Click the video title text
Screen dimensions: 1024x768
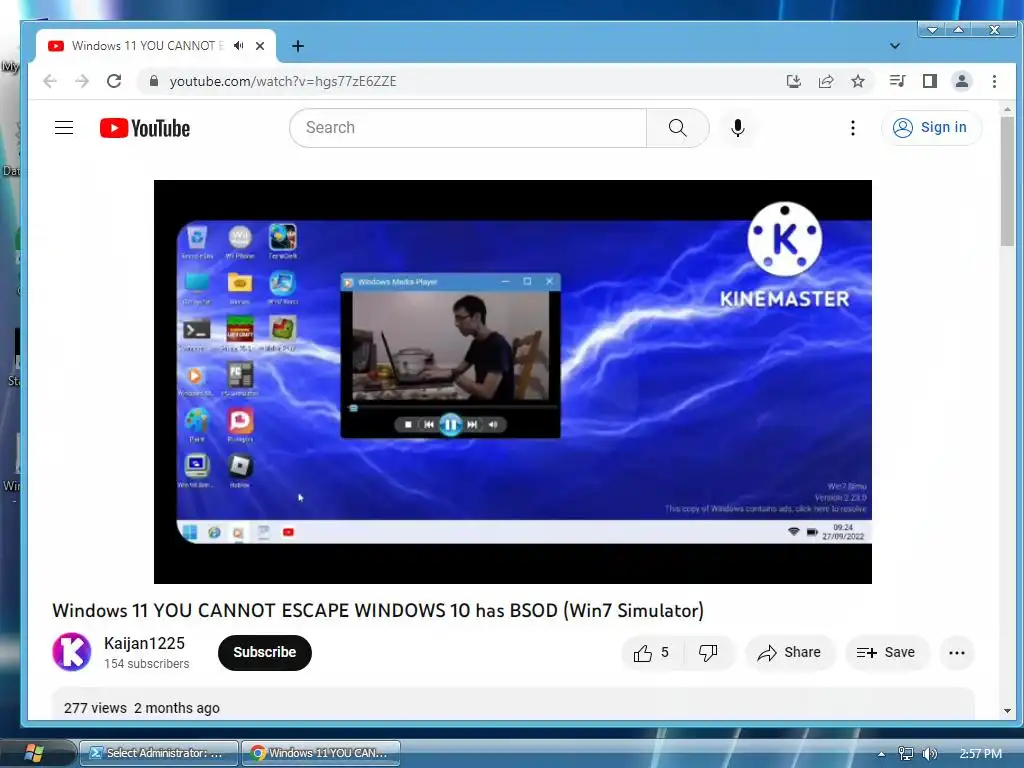tap(378, 611)
